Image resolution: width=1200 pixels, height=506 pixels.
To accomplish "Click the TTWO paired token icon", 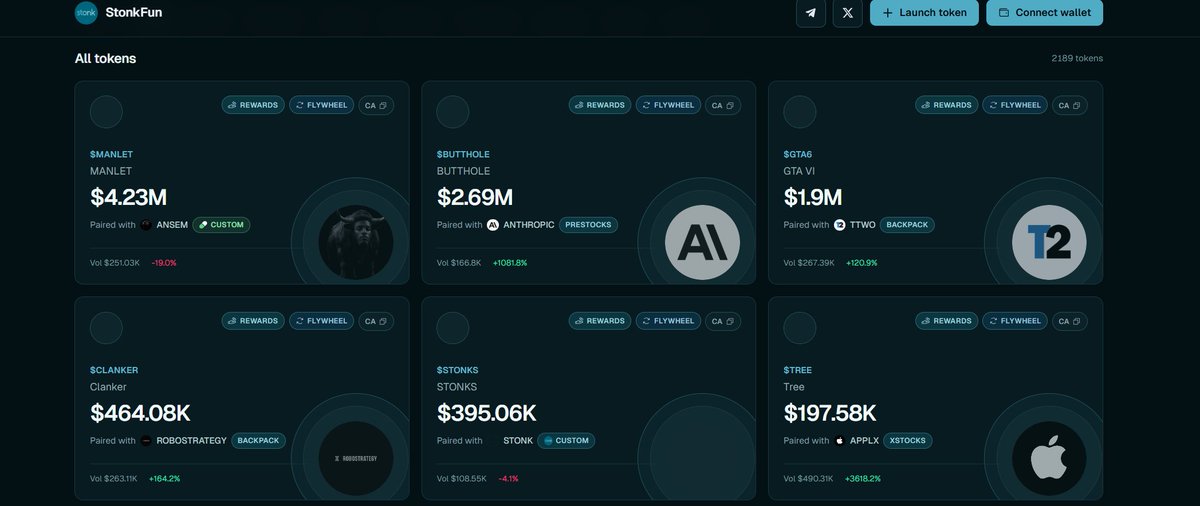I will click(x=840, y=225).
